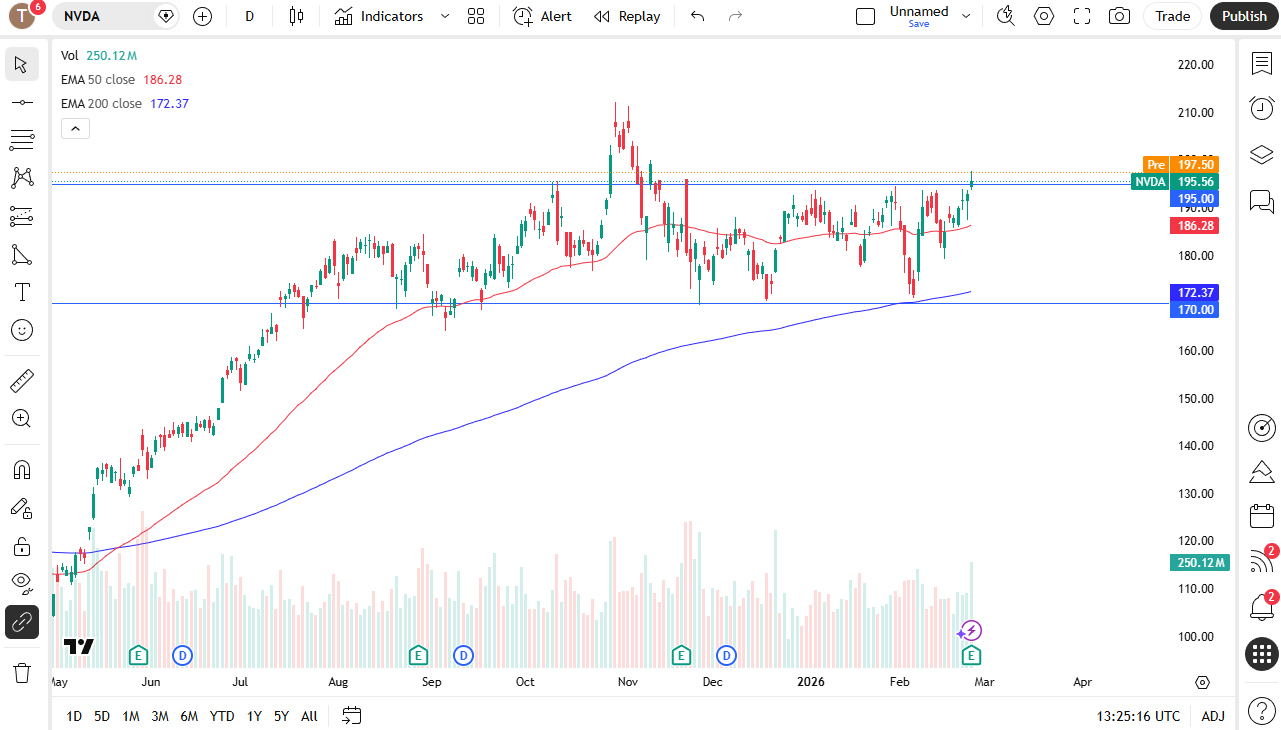
Task: Open price scale settings gear
Action: click(x=1203, y=682)
